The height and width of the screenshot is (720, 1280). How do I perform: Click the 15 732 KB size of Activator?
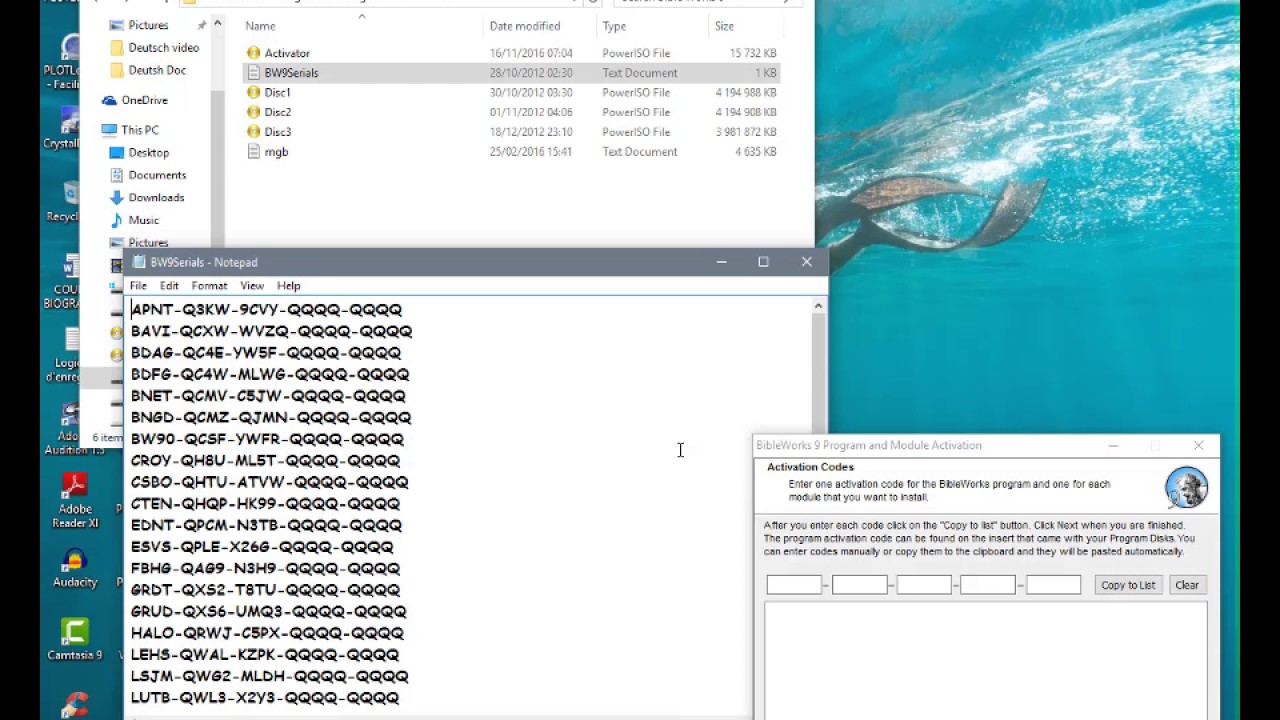point(753,53)
